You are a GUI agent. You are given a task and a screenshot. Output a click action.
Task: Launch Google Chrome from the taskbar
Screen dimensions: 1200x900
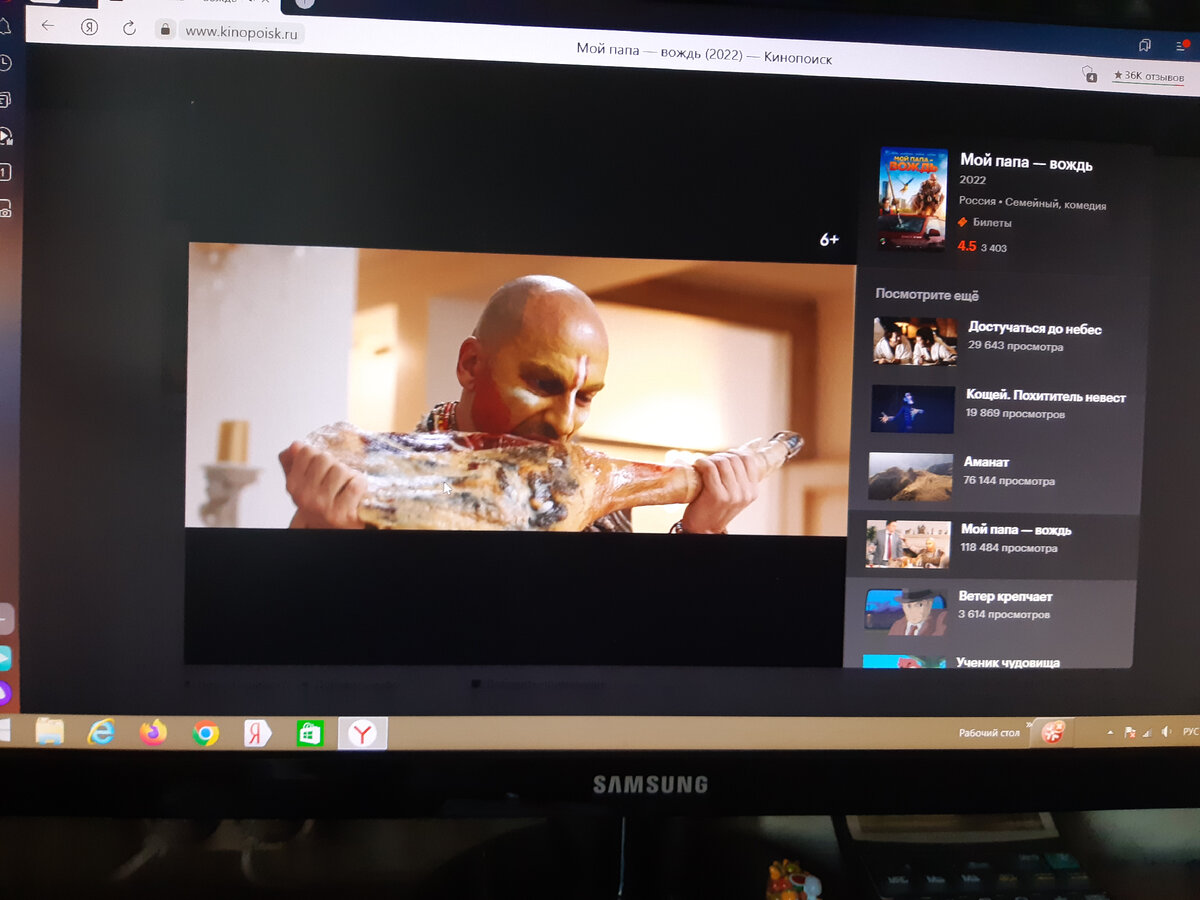(205, 734)
